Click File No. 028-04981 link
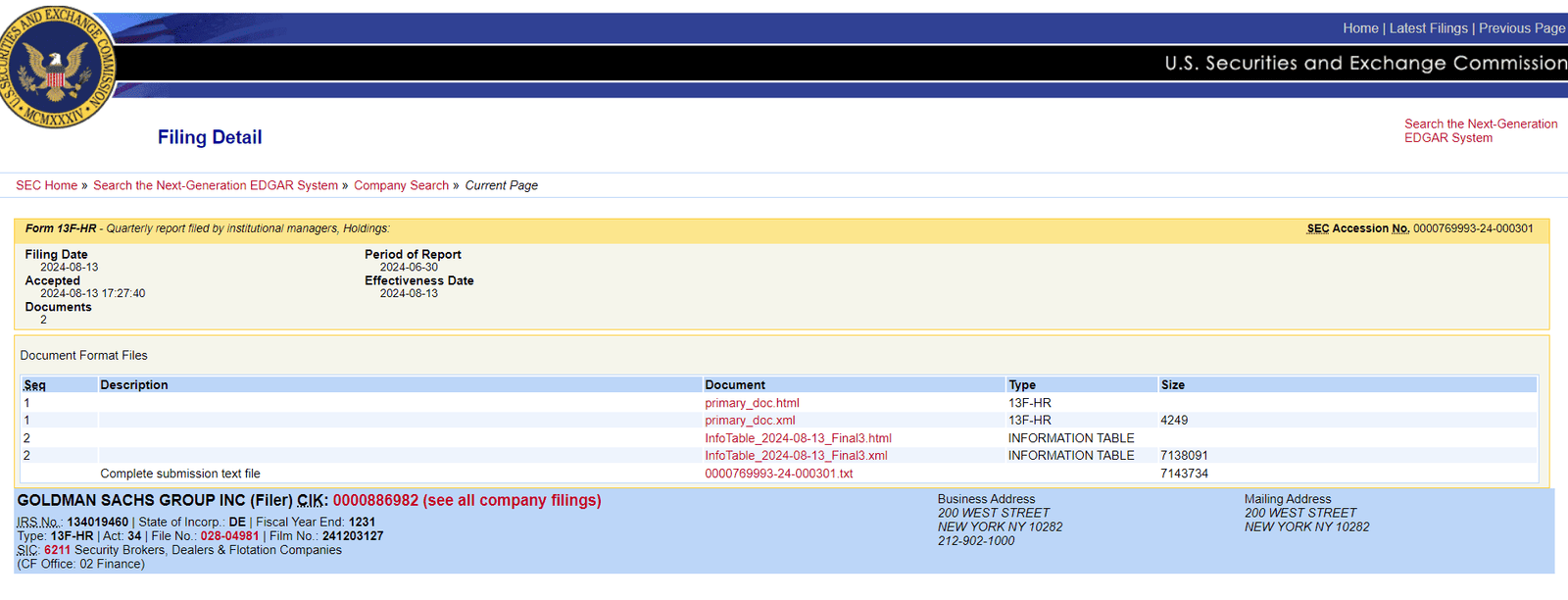Viewport: 1568px width, 600px height. coord(229,536)
